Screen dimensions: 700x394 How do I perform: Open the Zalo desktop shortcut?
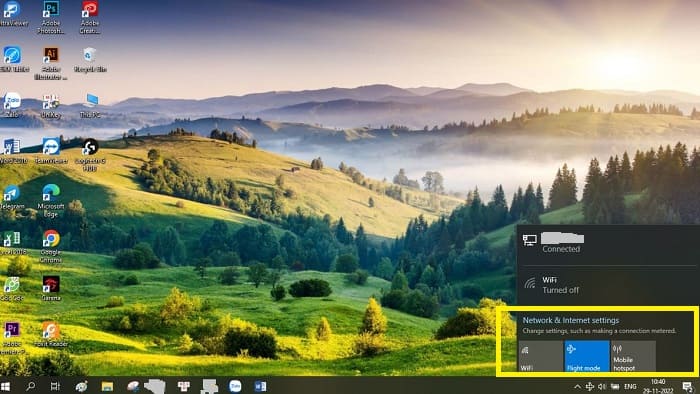tap(12, 105)
